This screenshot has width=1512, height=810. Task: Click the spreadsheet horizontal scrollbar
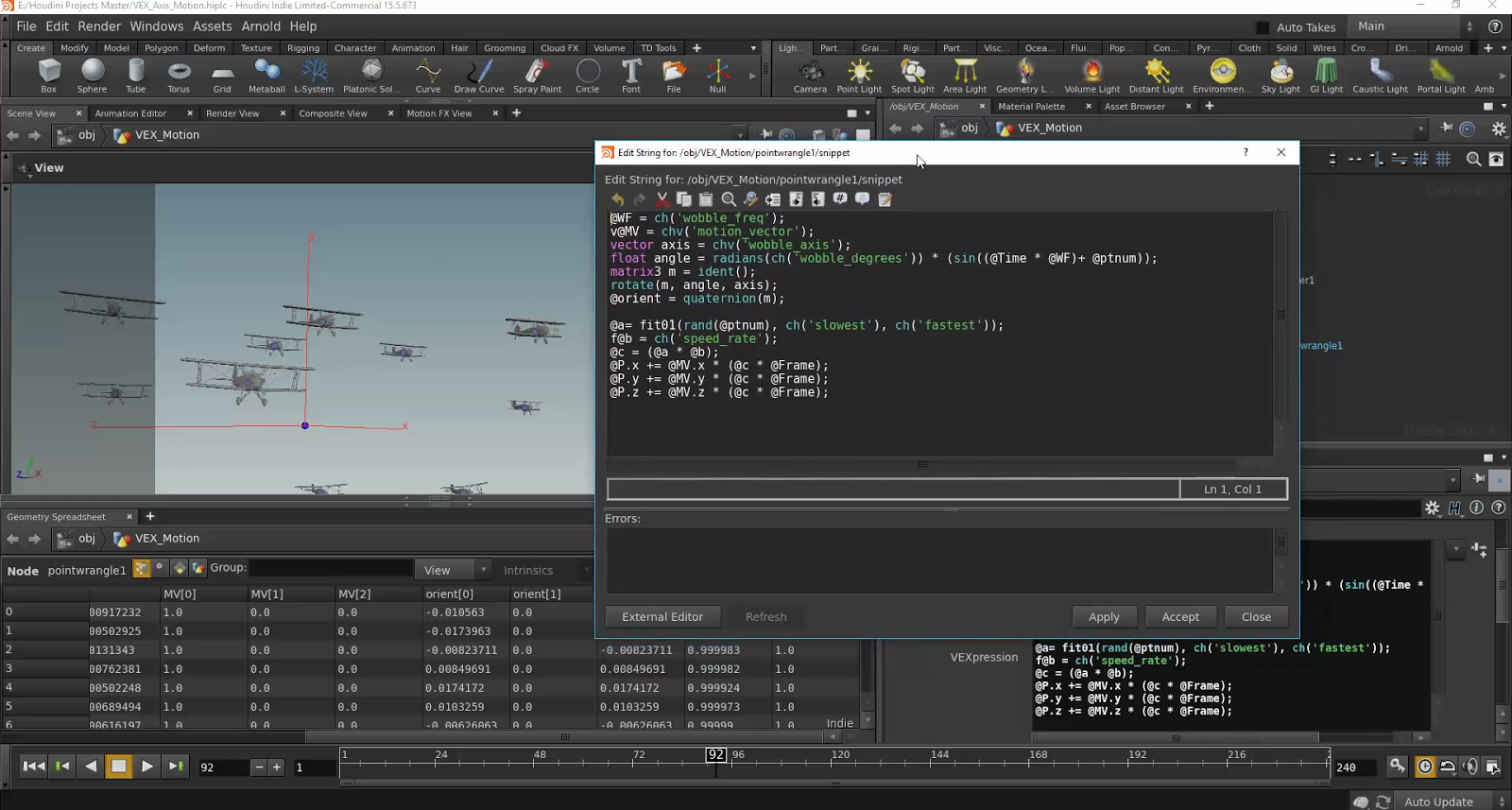click(565, 737)
